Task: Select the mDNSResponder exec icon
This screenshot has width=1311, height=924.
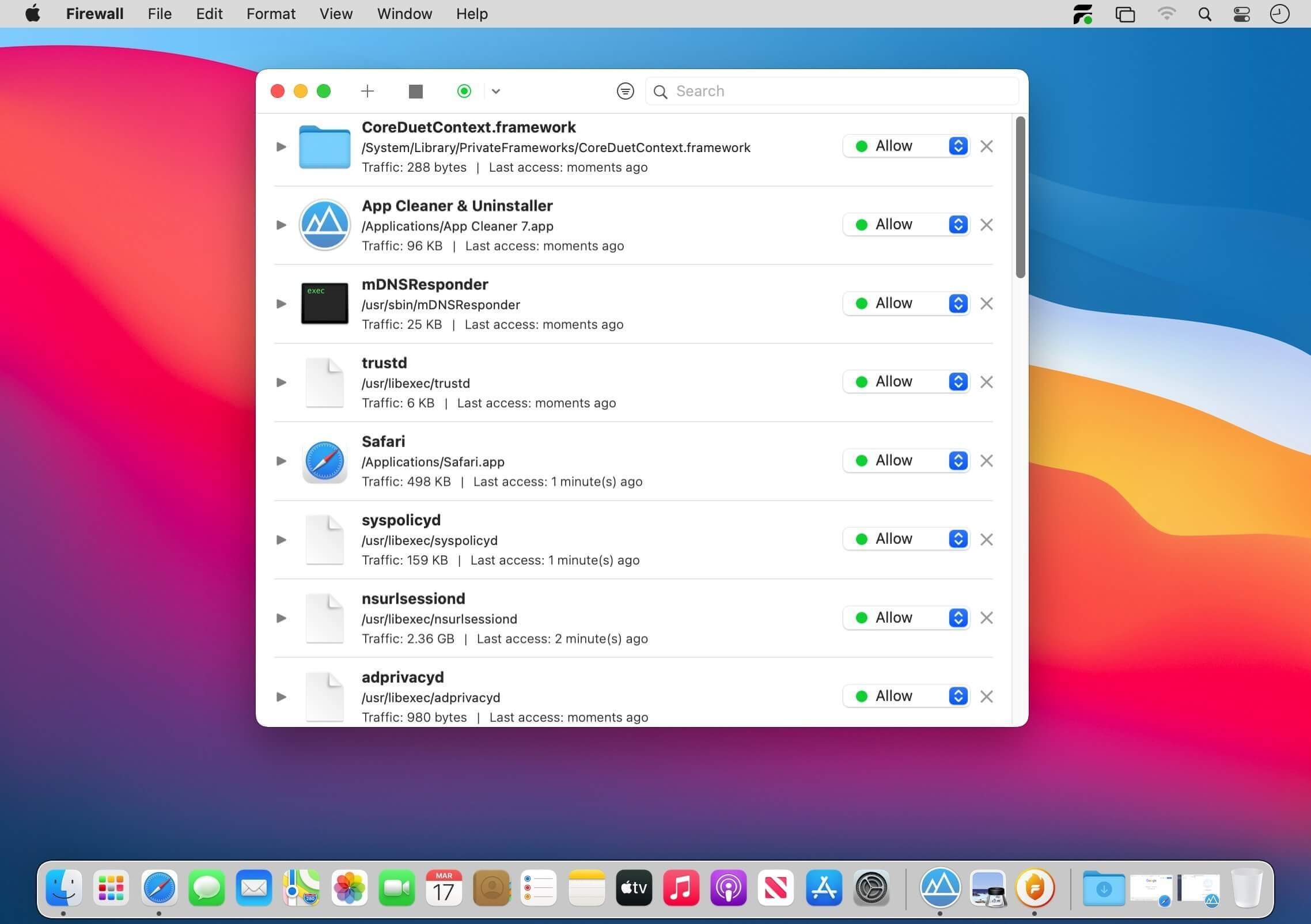Action: coord(324,303)
